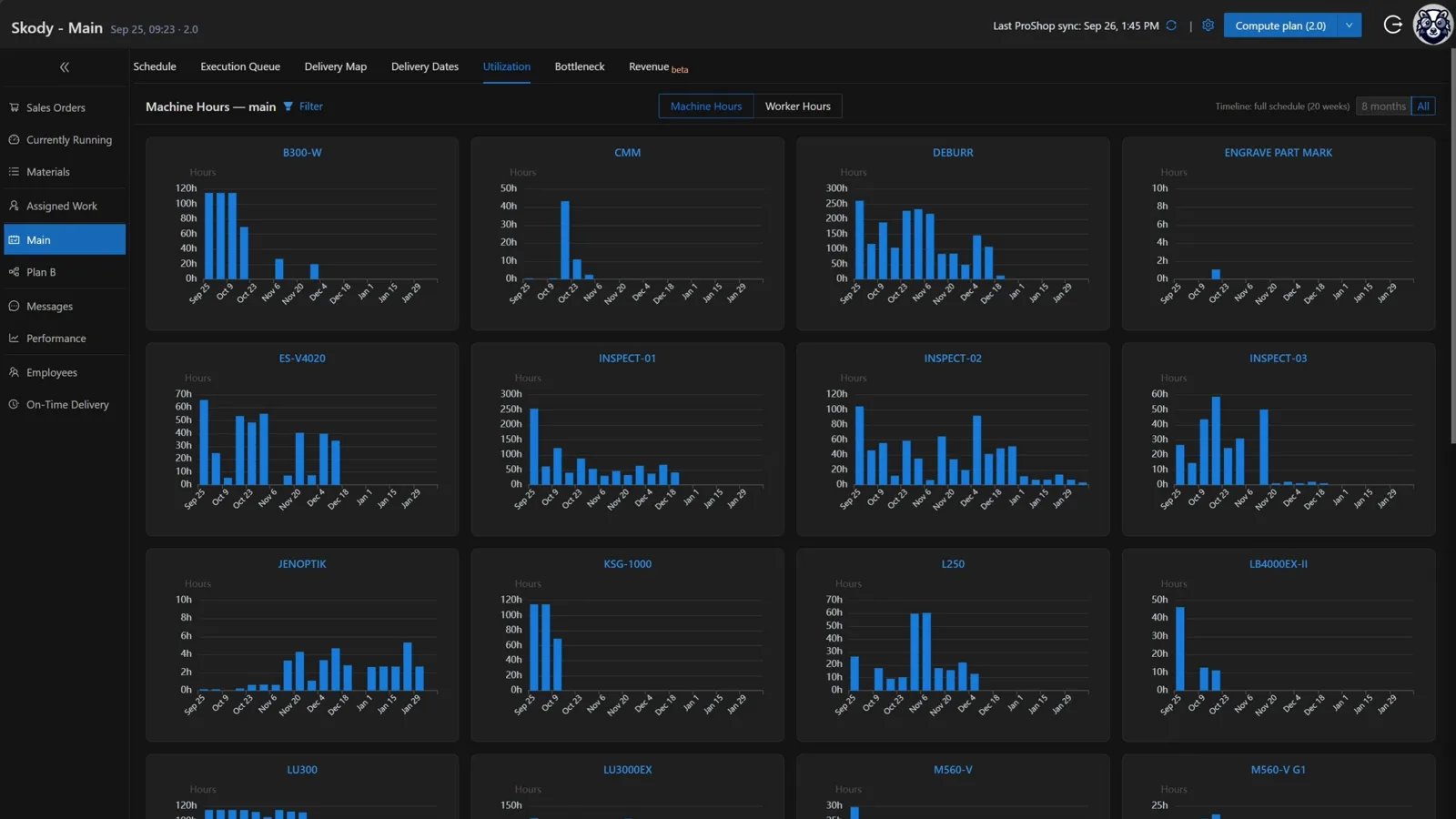Click the Messages sidebar icon
Viewport: 1456px width, 819px height.
point(14,307)
